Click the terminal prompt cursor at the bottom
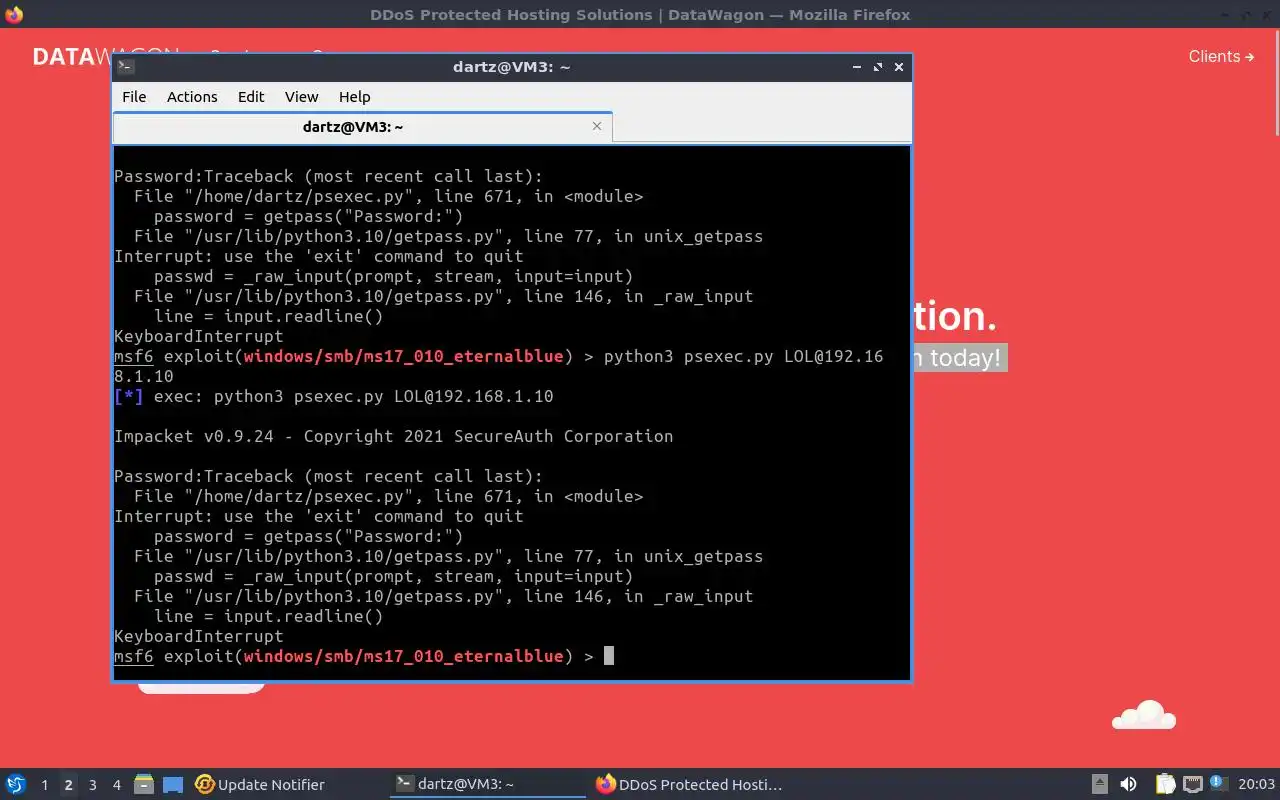The height and width of the screenshot is (800, 1280). pos(609,656)
